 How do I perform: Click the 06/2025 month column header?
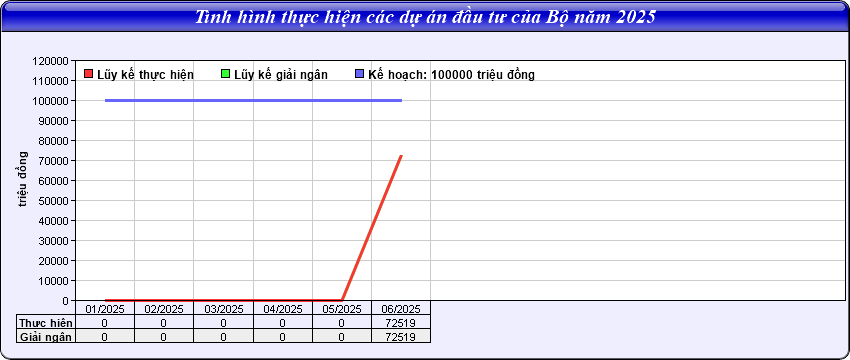[x=401, y=309]
